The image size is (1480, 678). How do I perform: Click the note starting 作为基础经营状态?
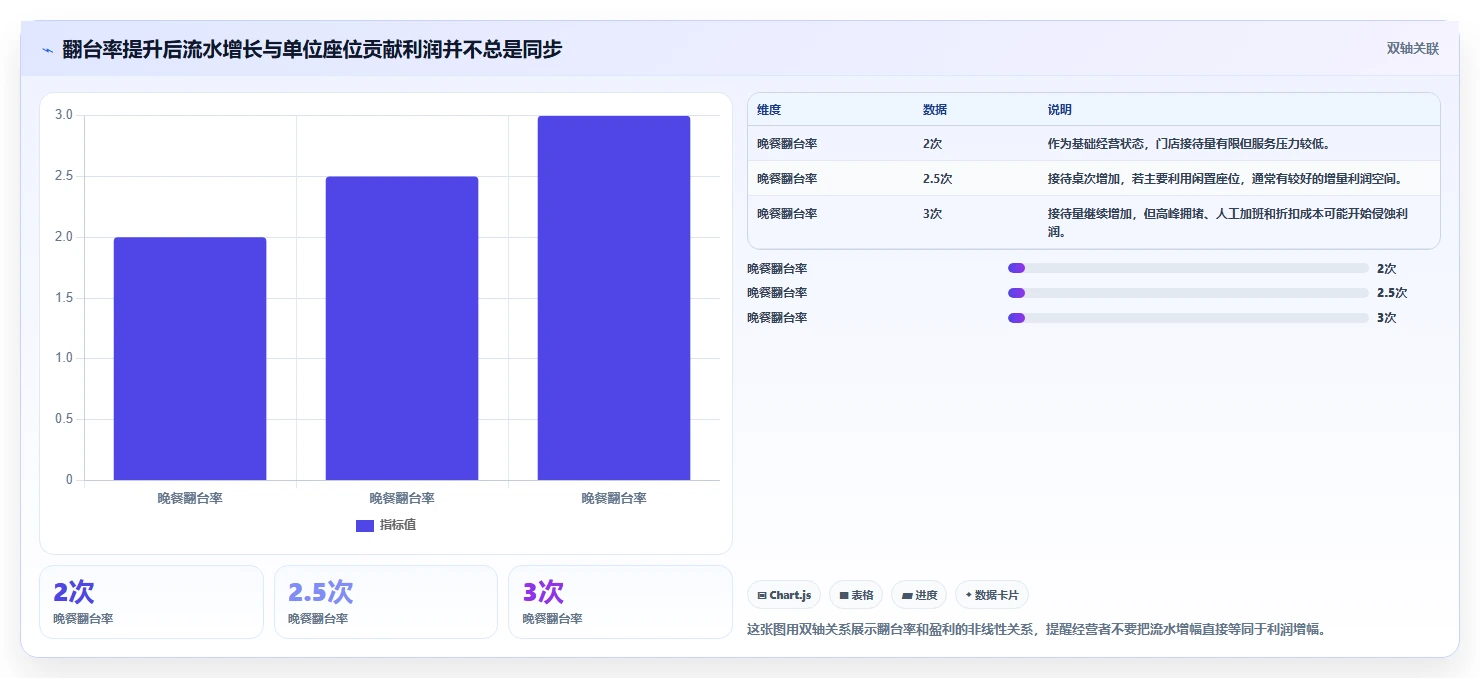[1188, 144]
